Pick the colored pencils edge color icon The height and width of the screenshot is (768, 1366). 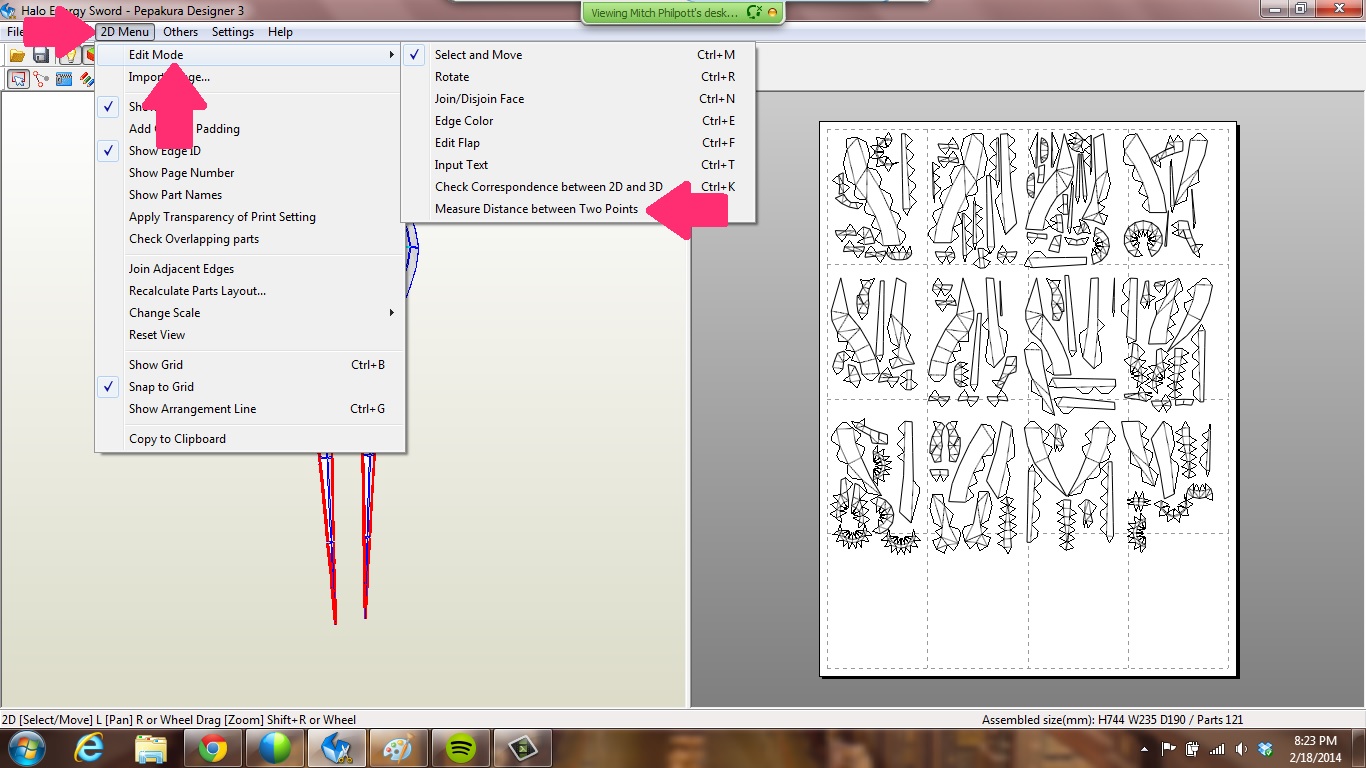tap(87, 79)
